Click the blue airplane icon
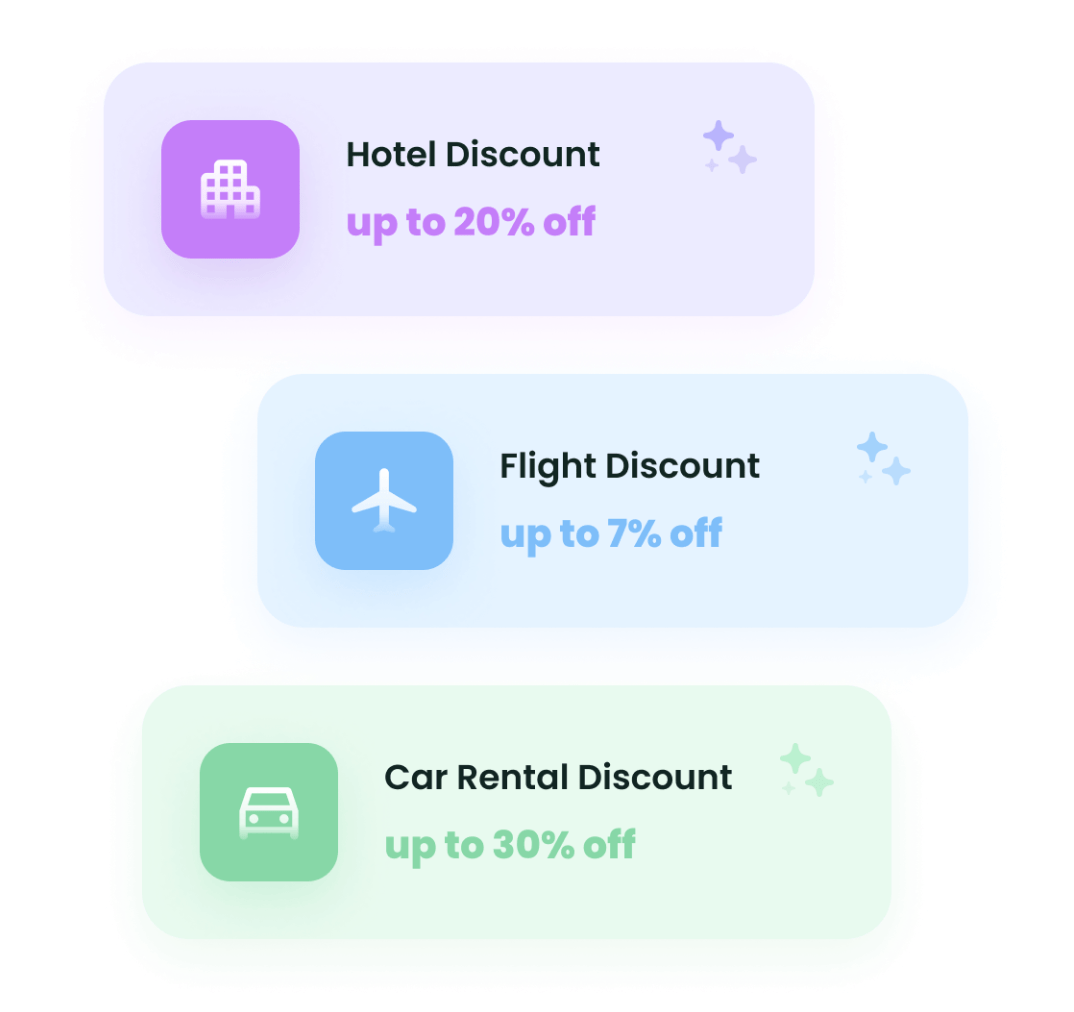The width and height of the screenshot is (1074, 1012). pyautogui.click(x=384, y=500)
